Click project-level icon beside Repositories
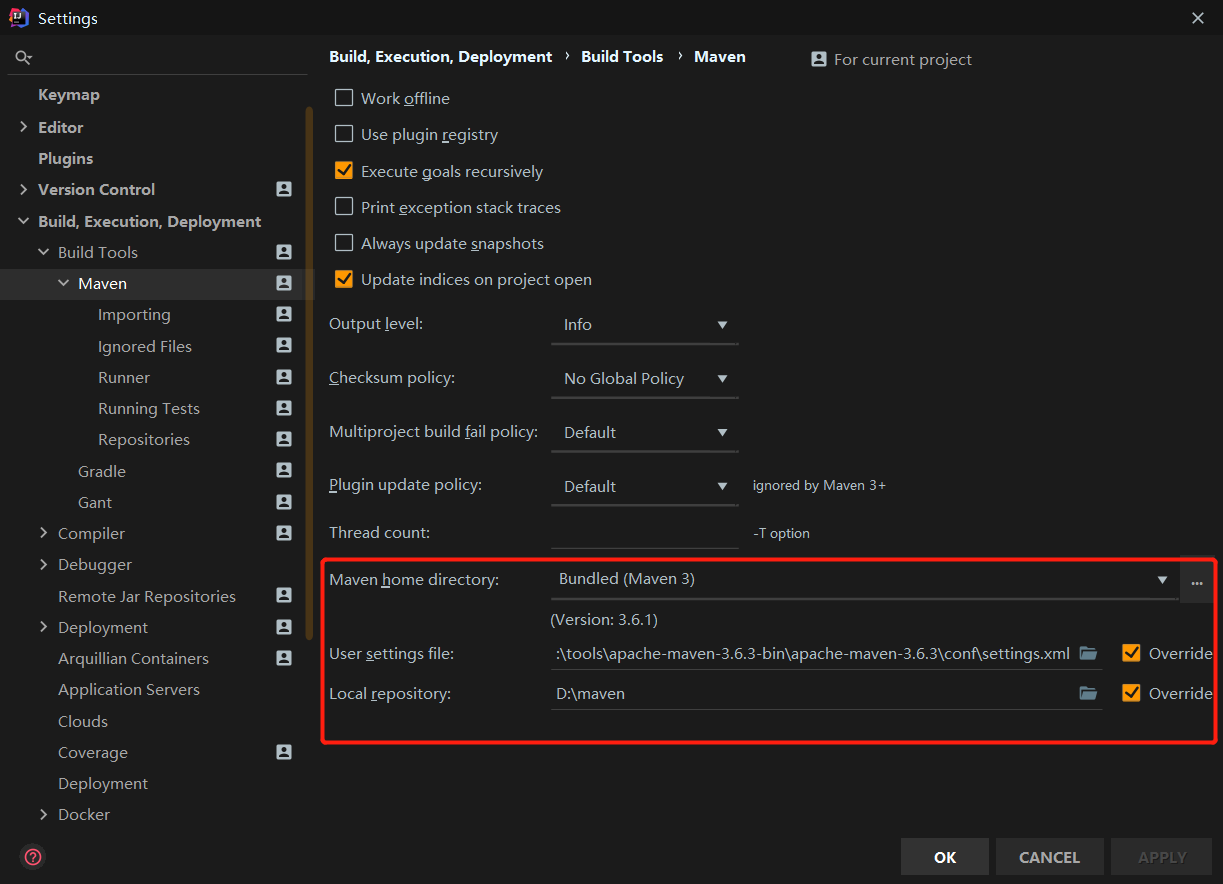 click(284, 439)
